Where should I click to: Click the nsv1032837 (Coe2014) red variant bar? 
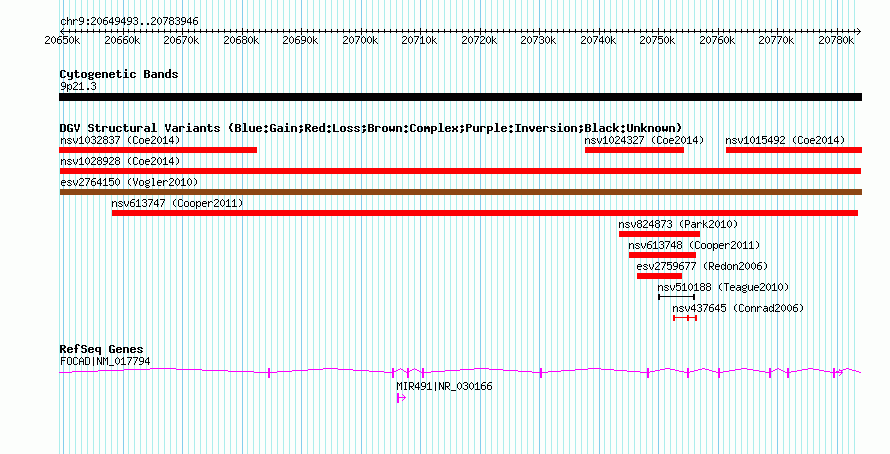tap(158, 150)
